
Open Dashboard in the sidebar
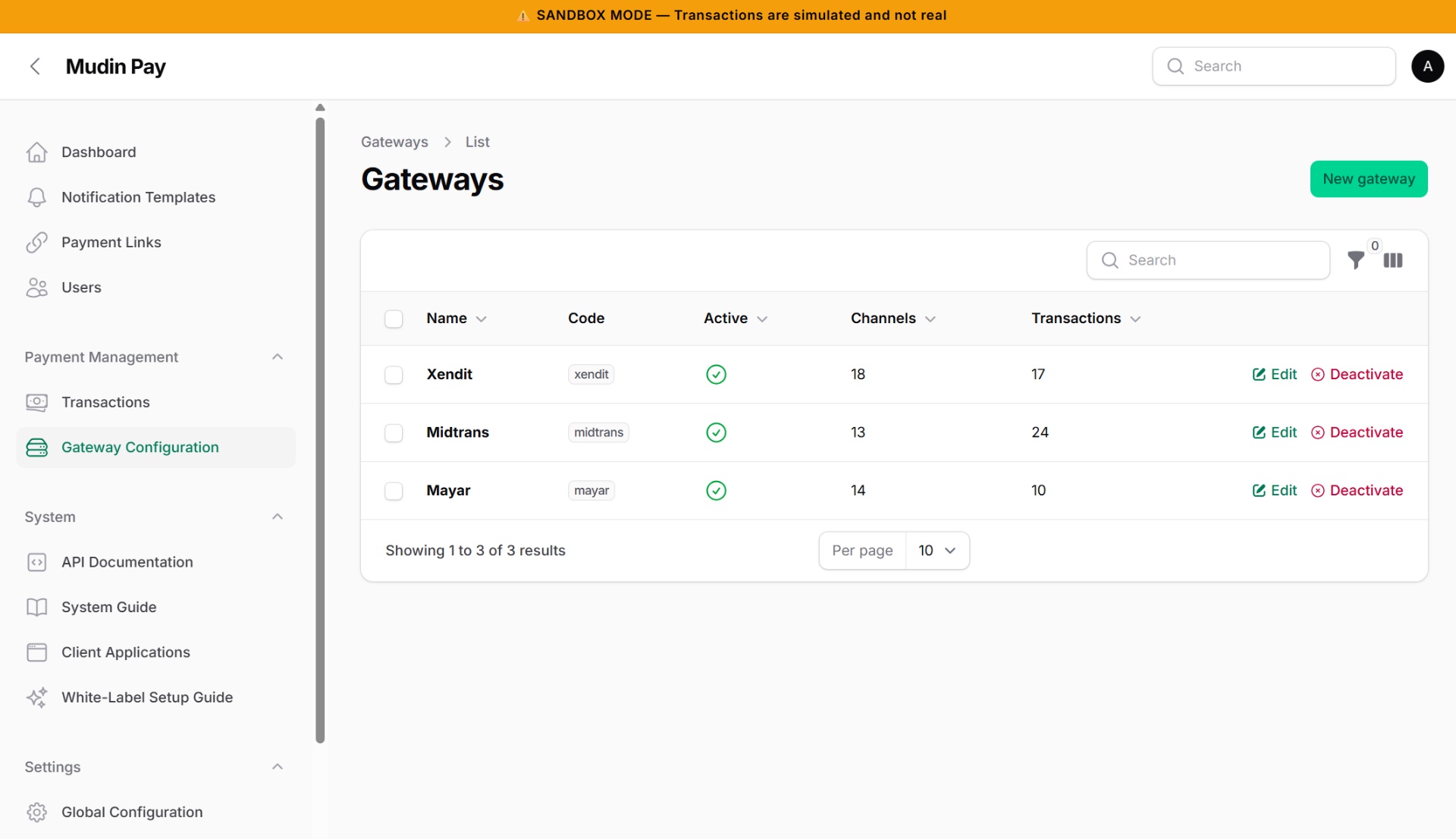(156, 152)
